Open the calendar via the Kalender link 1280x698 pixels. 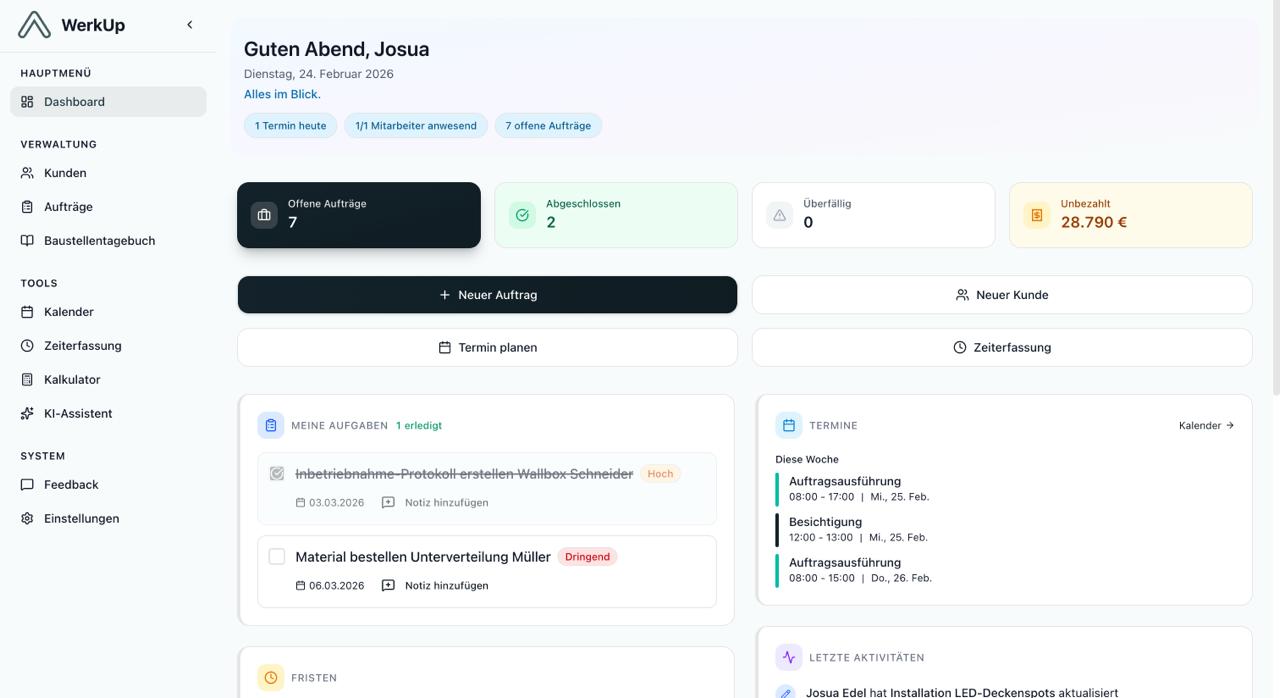[x=1206, y=424]
